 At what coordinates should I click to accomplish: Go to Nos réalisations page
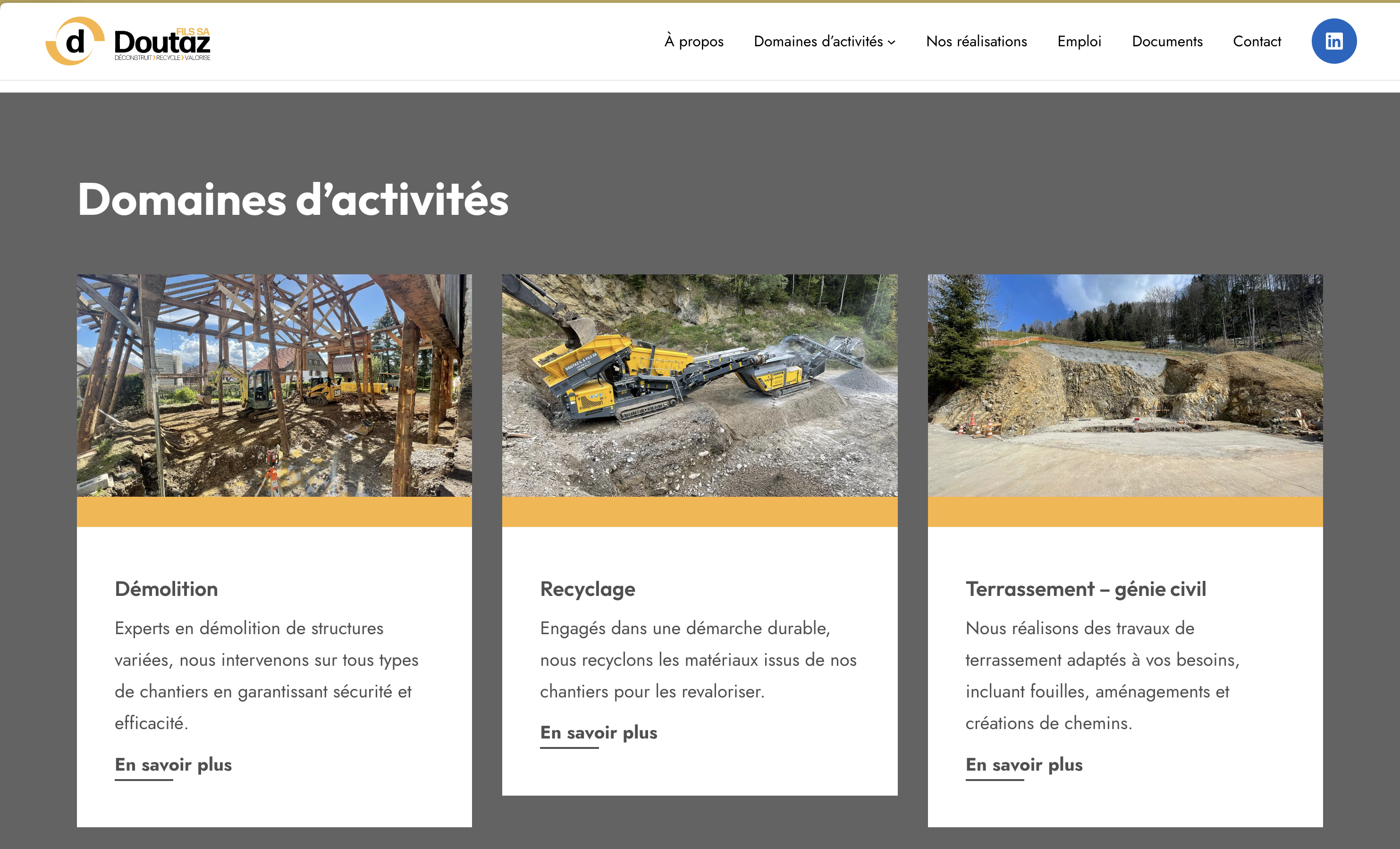tap(976, 42)
